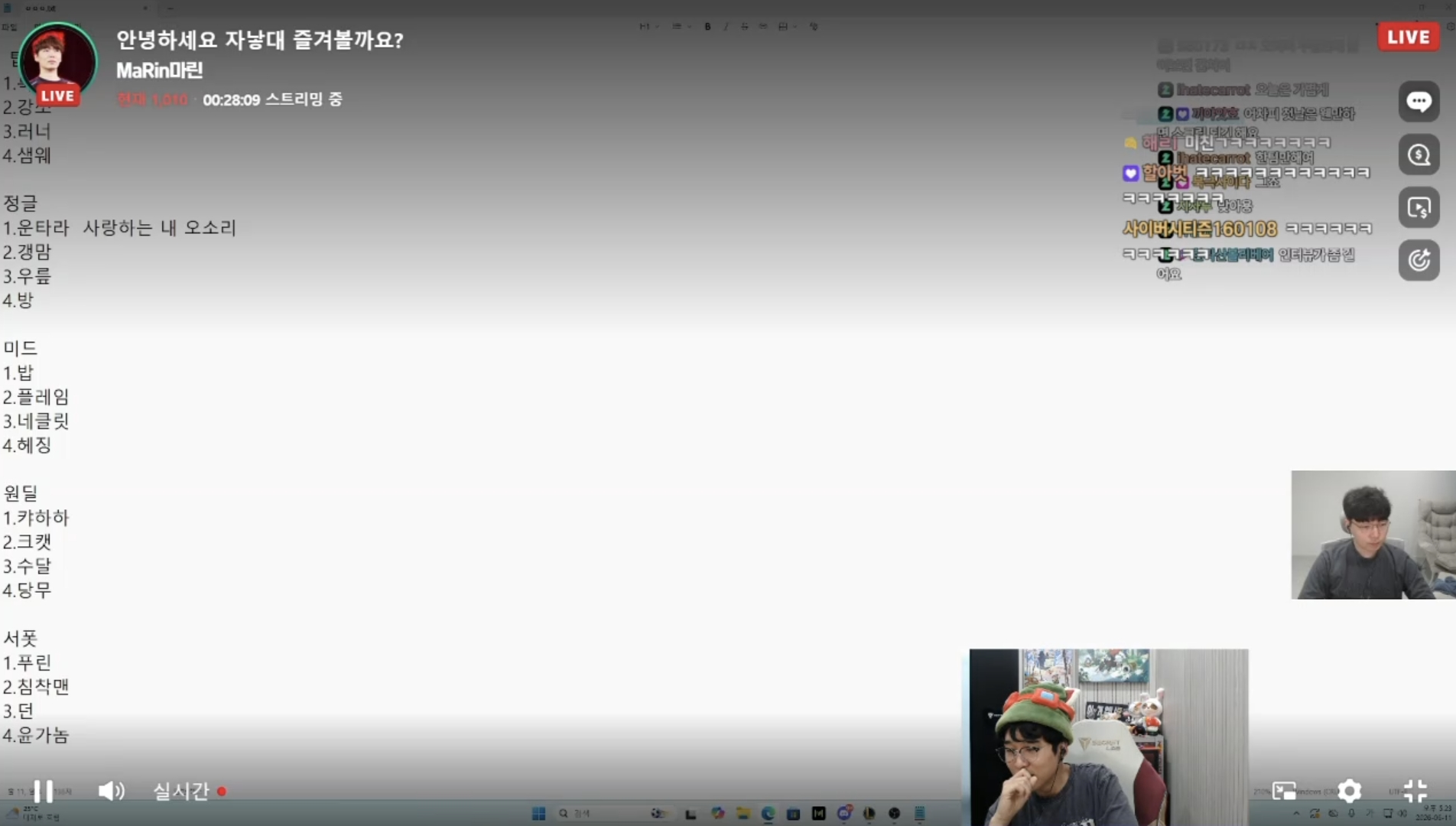Click stream title 안녕하세요 자낳대 즐겨볼까요?

(260, 40)
